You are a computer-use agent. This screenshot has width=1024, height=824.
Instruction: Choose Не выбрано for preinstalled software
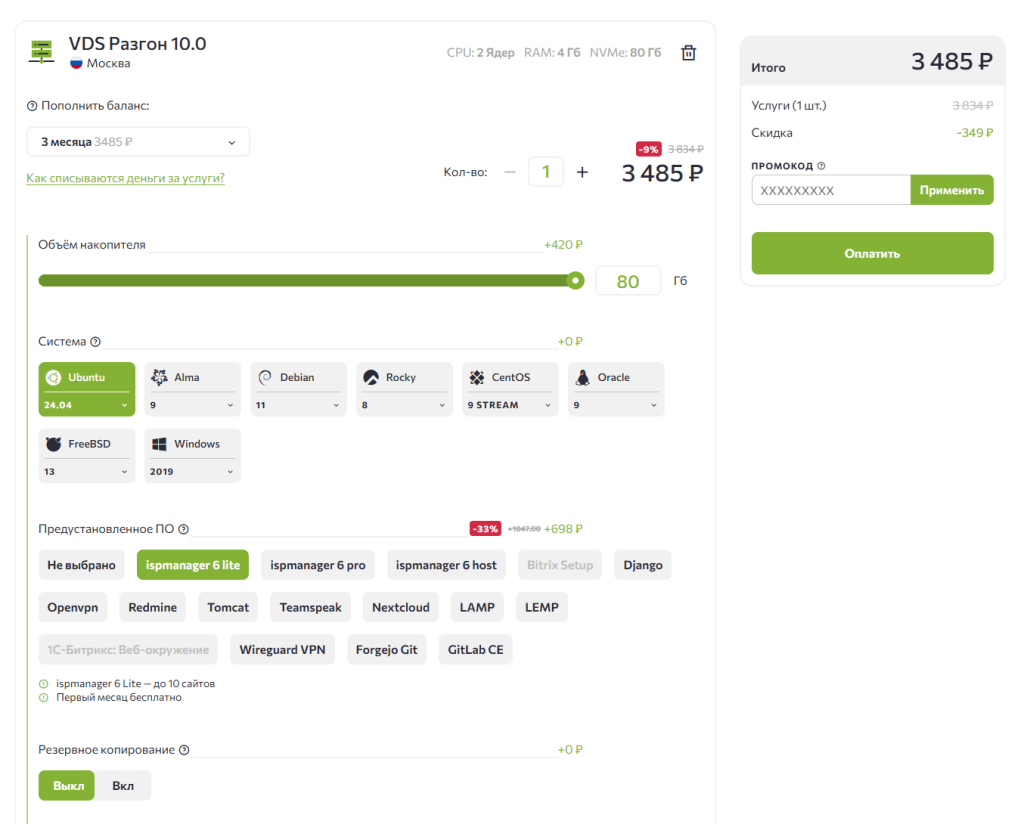[81, 565]
